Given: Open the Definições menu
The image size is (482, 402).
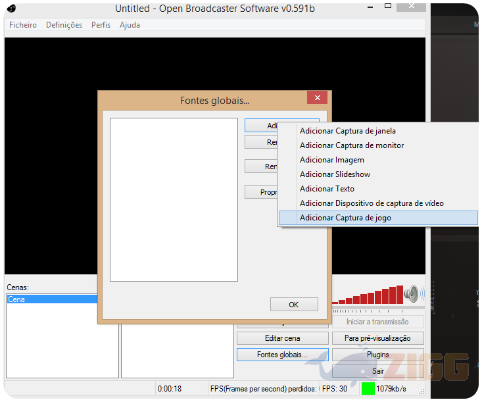Looking at the screenshot, I should click(x=64, y=25).
